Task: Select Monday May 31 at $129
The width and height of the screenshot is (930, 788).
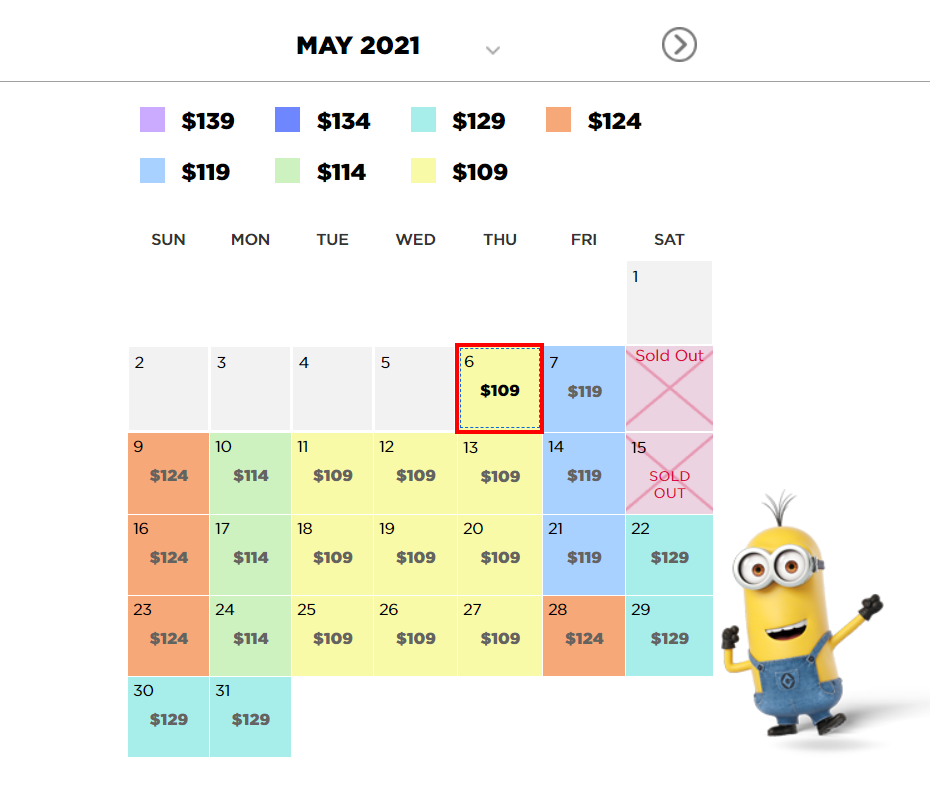Action: point(250,717)
